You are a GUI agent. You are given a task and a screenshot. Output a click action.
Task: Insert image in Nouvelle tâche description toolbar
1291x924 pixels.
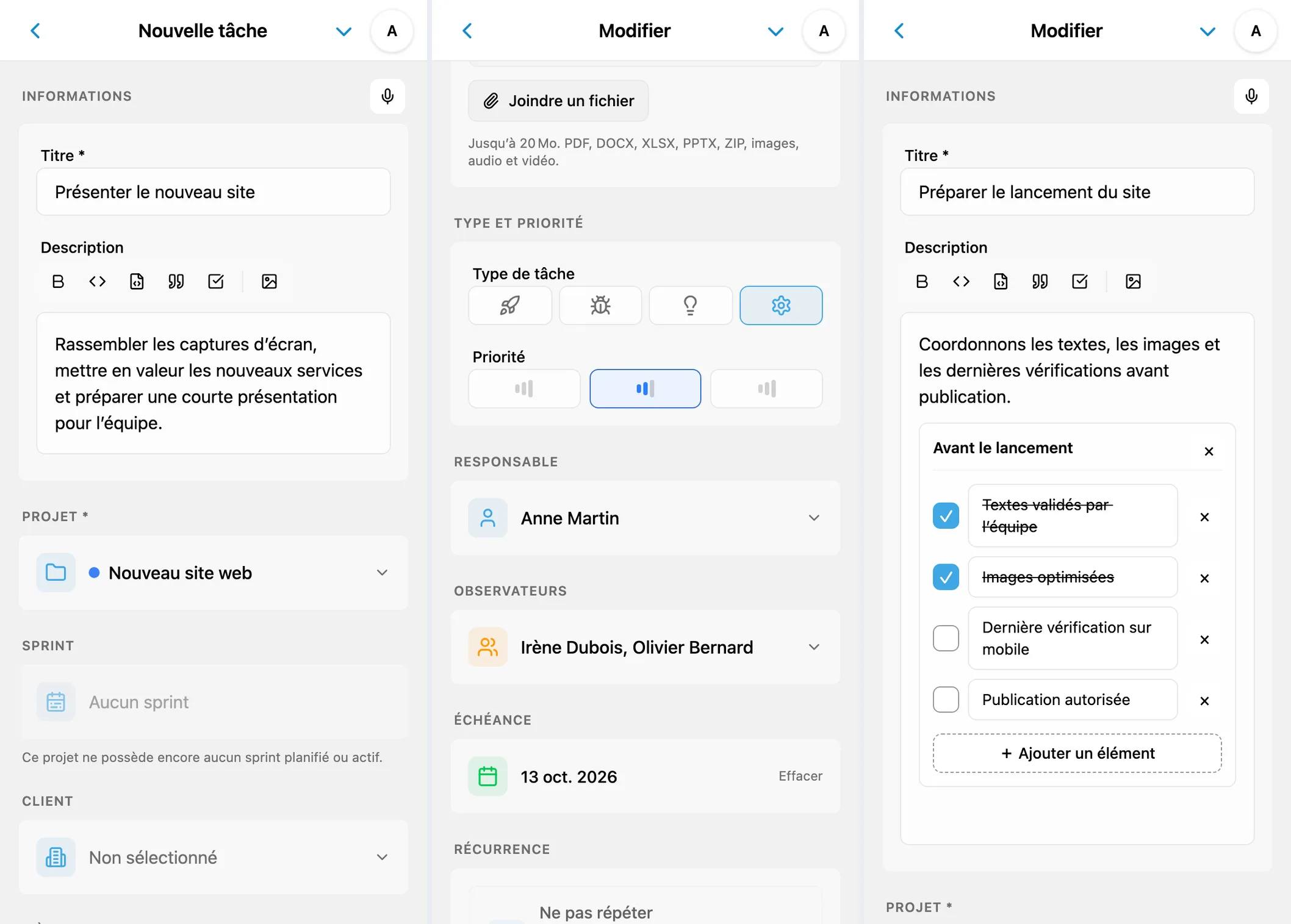(x=269, y=281)
